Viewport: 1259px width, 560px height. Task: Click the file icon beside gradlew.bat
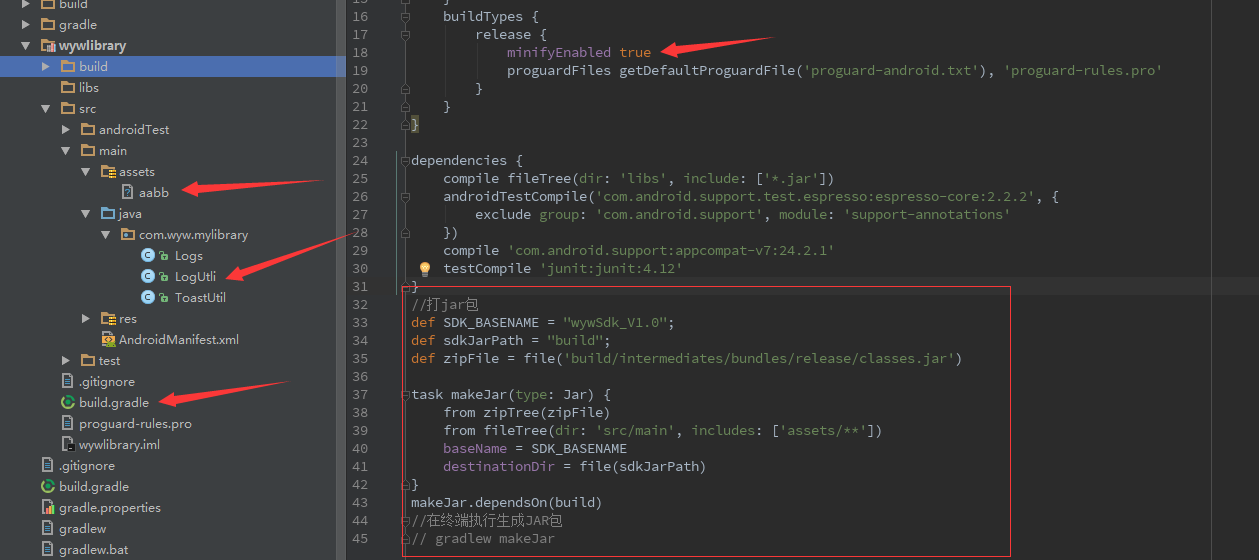[48, 549]
